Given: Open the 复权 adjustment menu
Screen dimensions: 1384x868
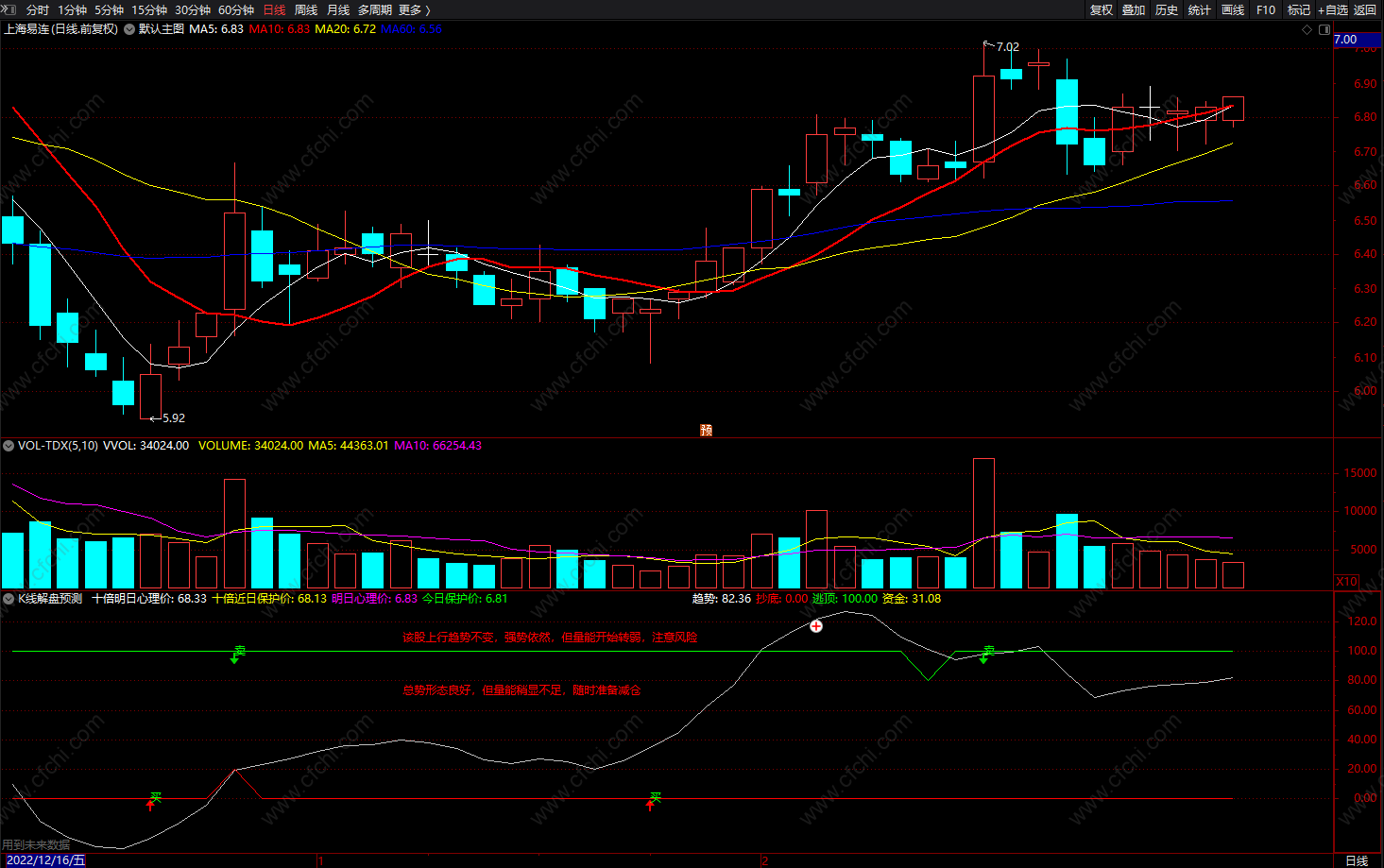Looking at the screenshot, I should tap(1102, 9).
